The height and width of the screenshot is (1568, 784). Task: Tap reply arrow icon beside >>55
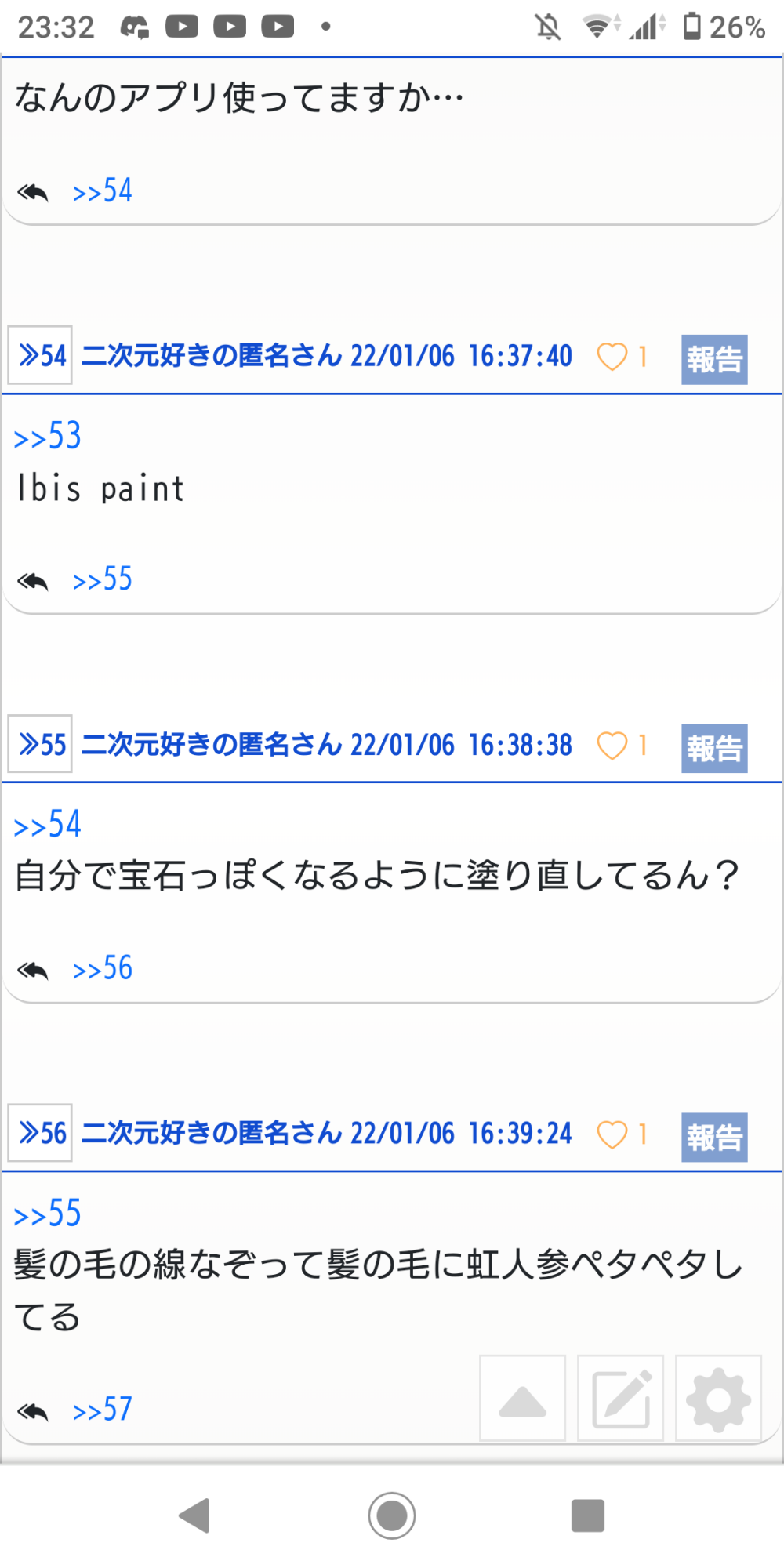click(x=33, y=581)
